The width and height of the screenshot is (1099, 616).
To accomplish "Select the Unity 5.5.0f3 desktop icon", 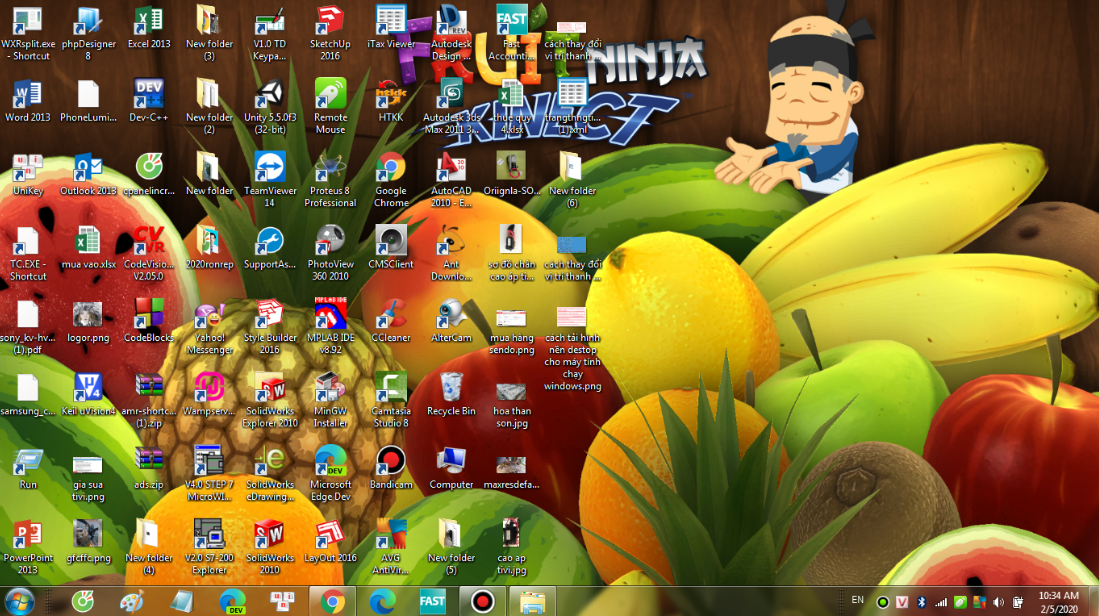I will [269, 96].
